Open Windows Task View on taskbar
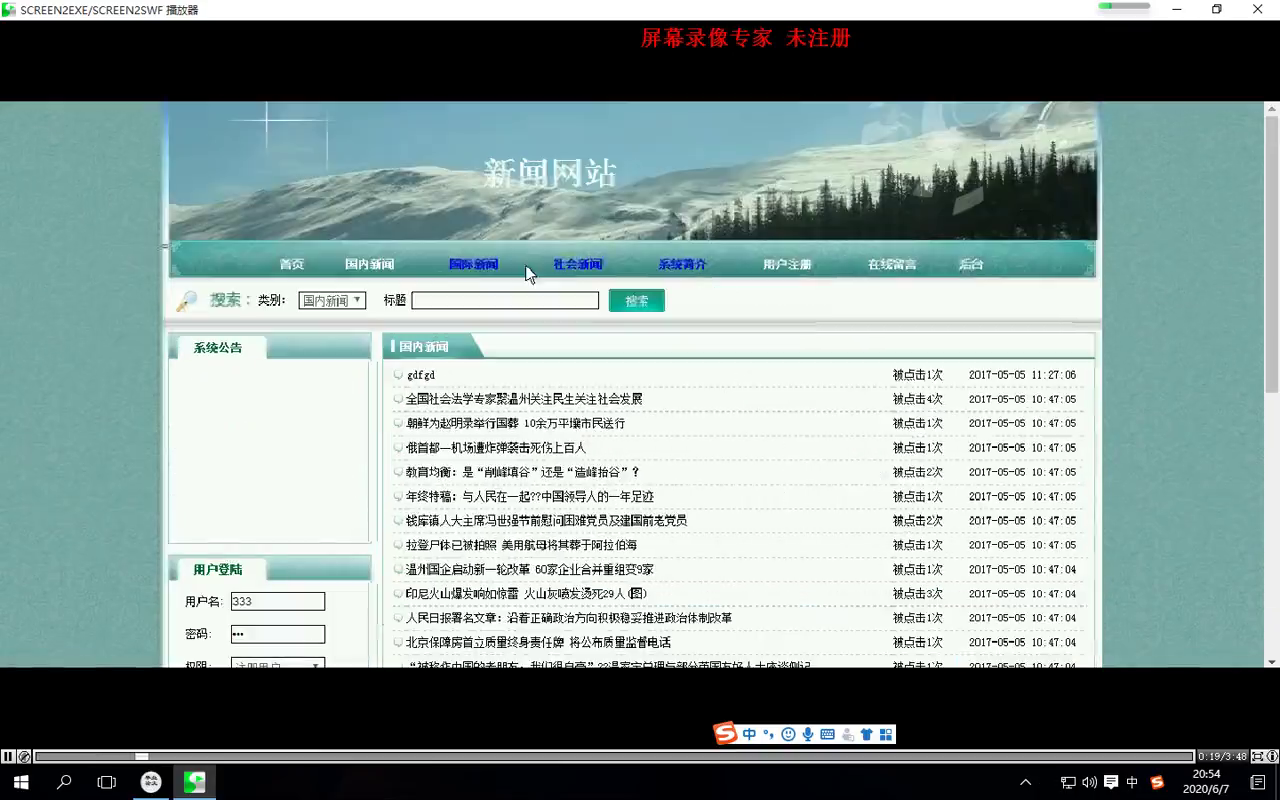 coord(107,782)
